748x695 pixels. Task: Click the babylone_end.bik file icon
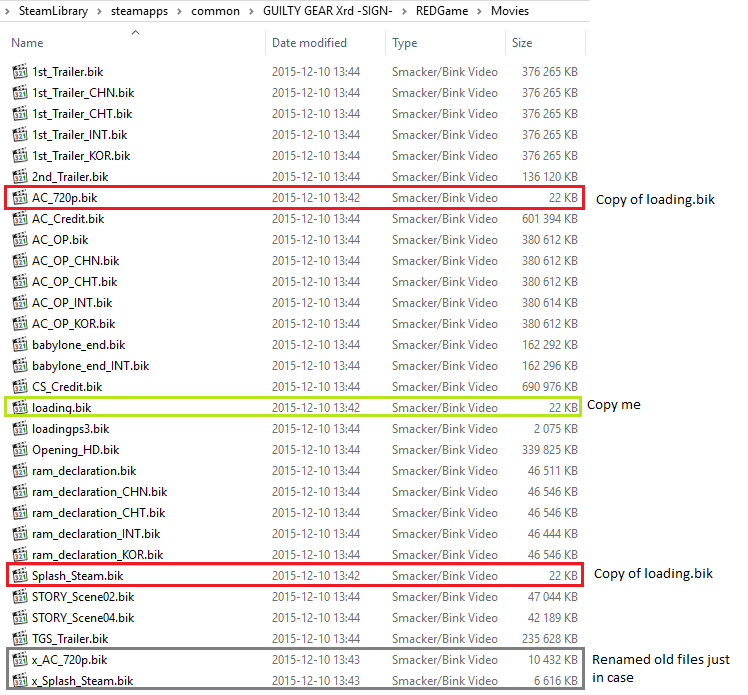[x=20, y=344]
